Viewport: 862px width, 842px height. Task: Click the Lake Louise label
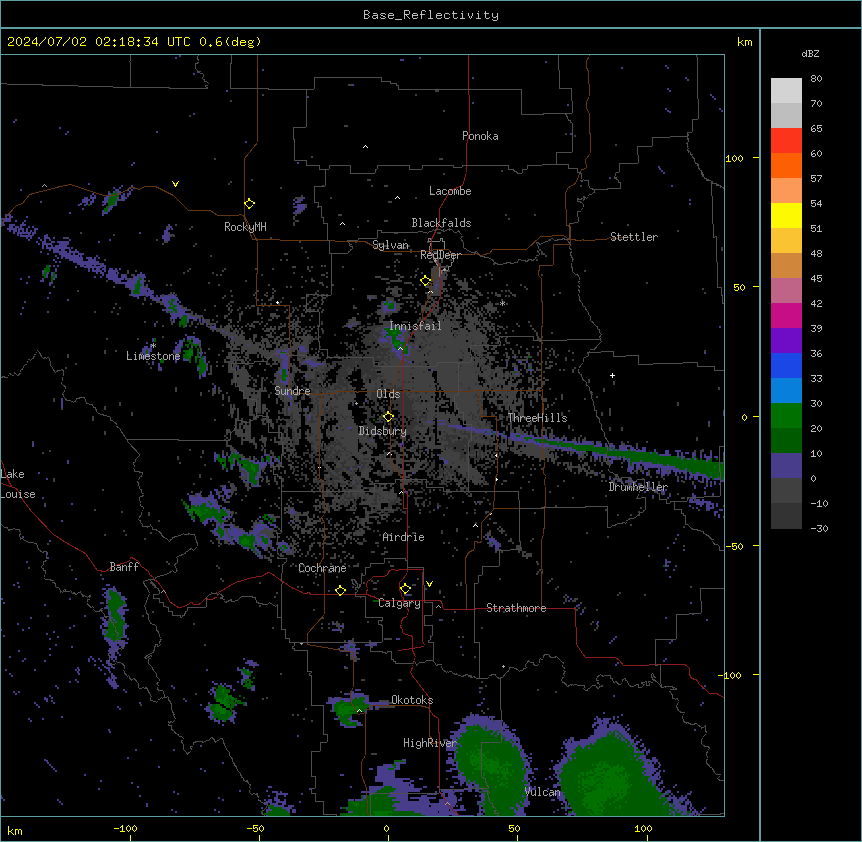[x=18, y=484]
